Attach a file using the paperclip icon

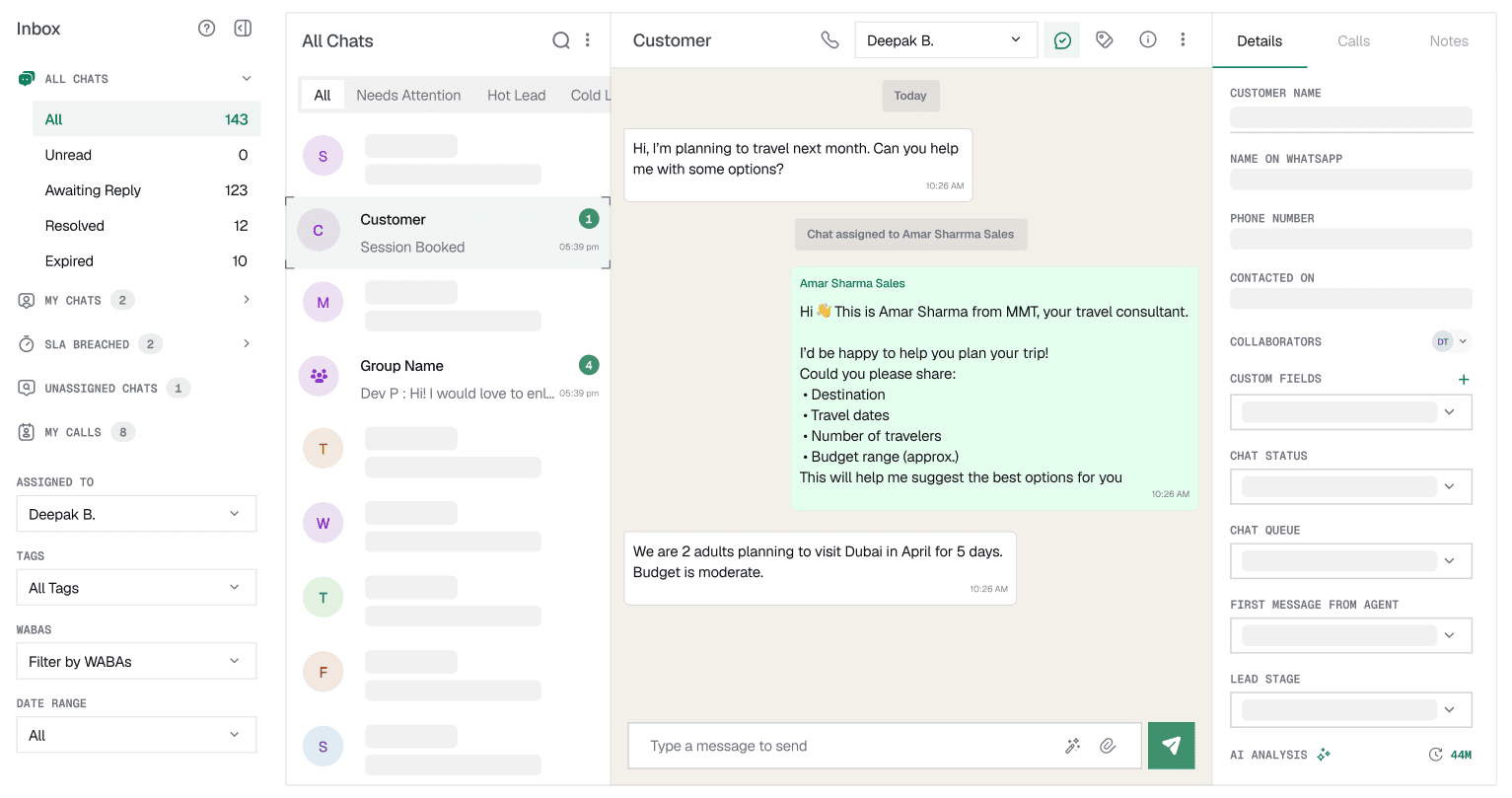click(x=1108, y=746)
